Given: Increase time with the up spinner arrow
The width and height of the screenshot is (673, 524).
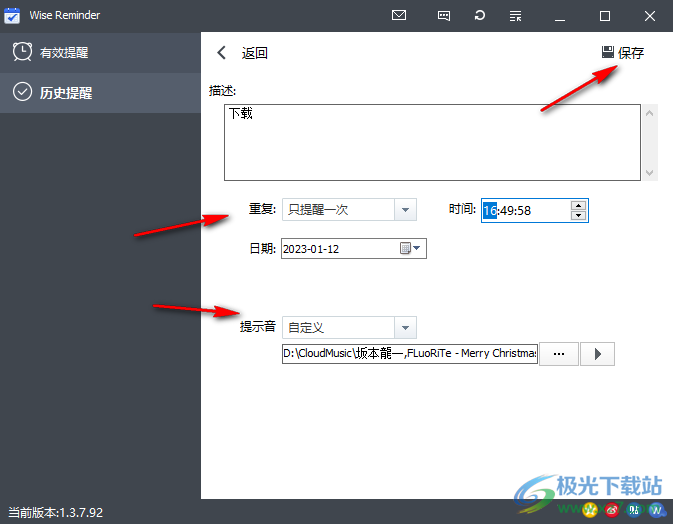Looking at the screenshot, I should [x=578, y=206].
